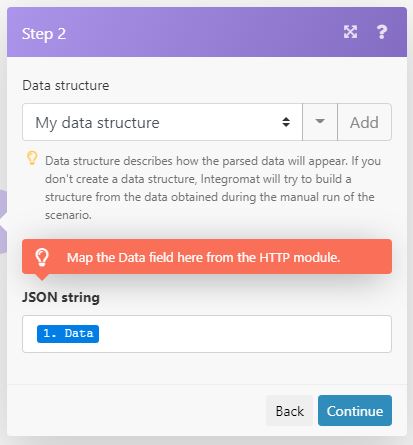
Task: Open help via the question mark icon
Action: [382, 32]
